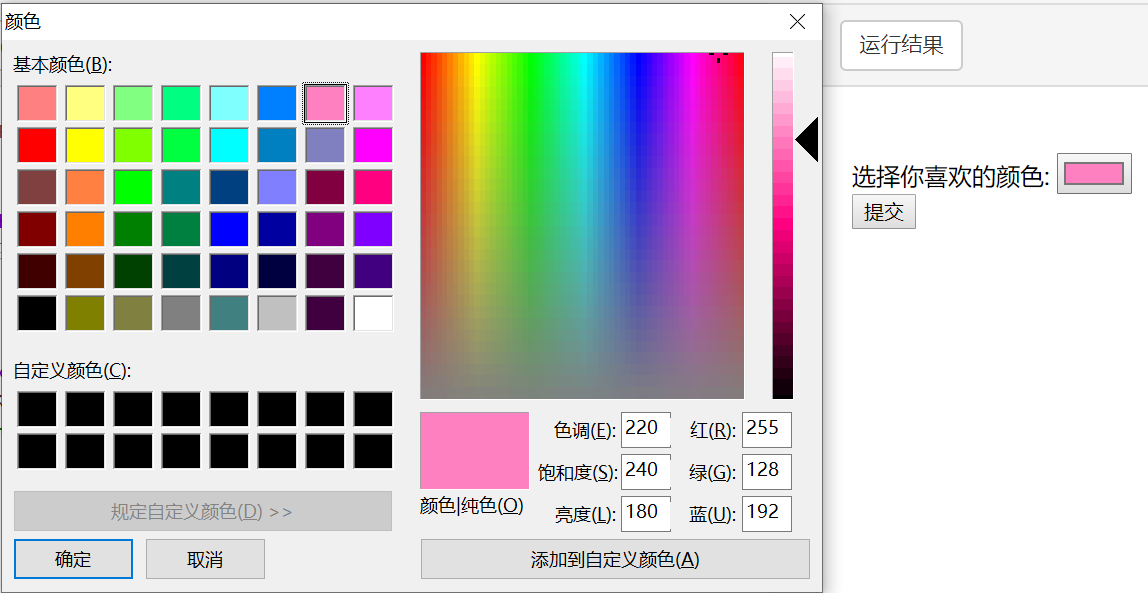Select the pure white color swatch
The height and width of the screenshot is (593, 1148).
[373, 313]
